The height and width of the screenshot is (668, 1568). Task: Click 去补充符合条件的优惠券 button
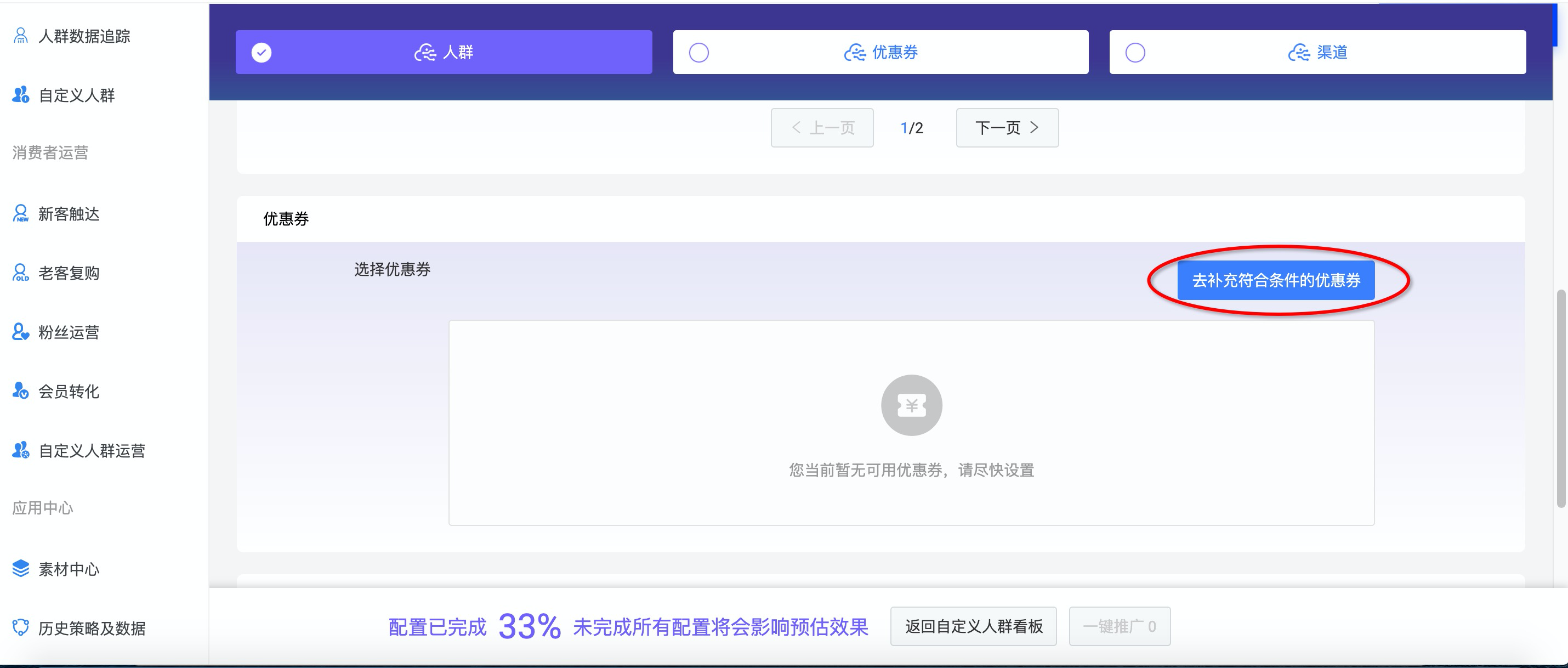tap(1276, 280)
